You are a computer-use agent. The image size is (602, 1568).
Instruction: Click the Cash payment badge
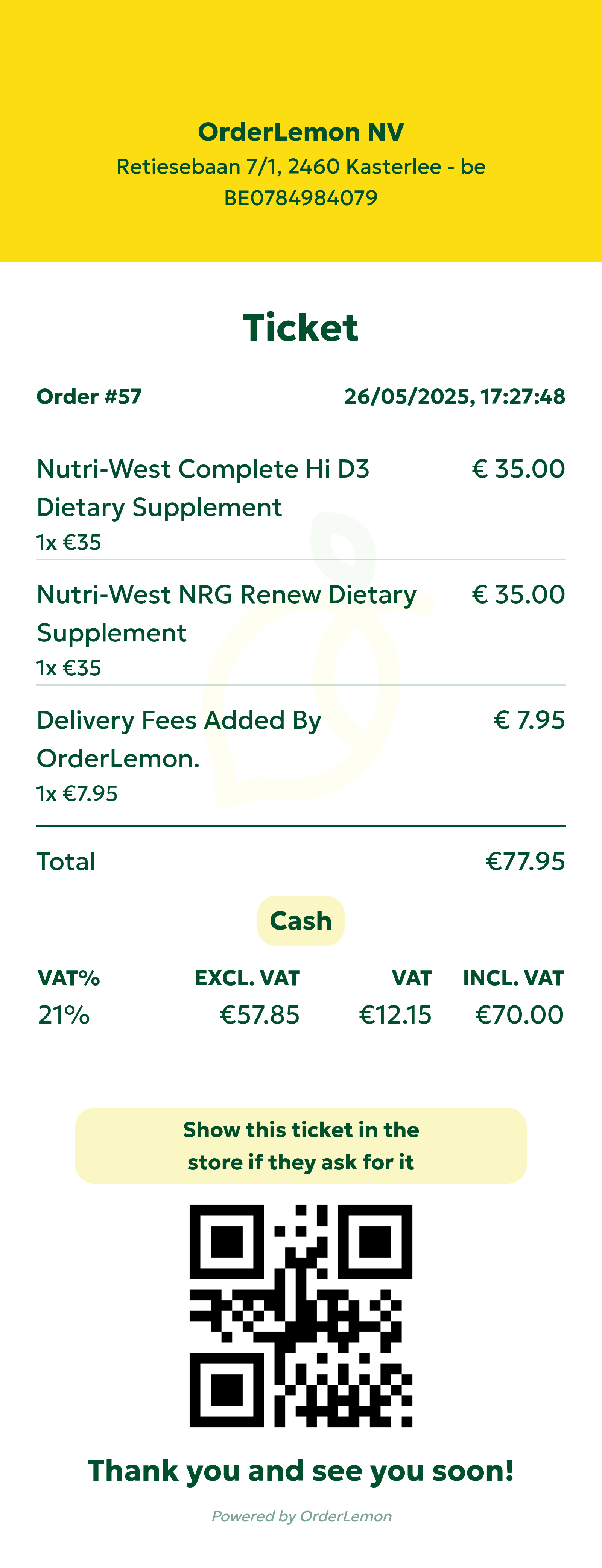pos(301,921)
